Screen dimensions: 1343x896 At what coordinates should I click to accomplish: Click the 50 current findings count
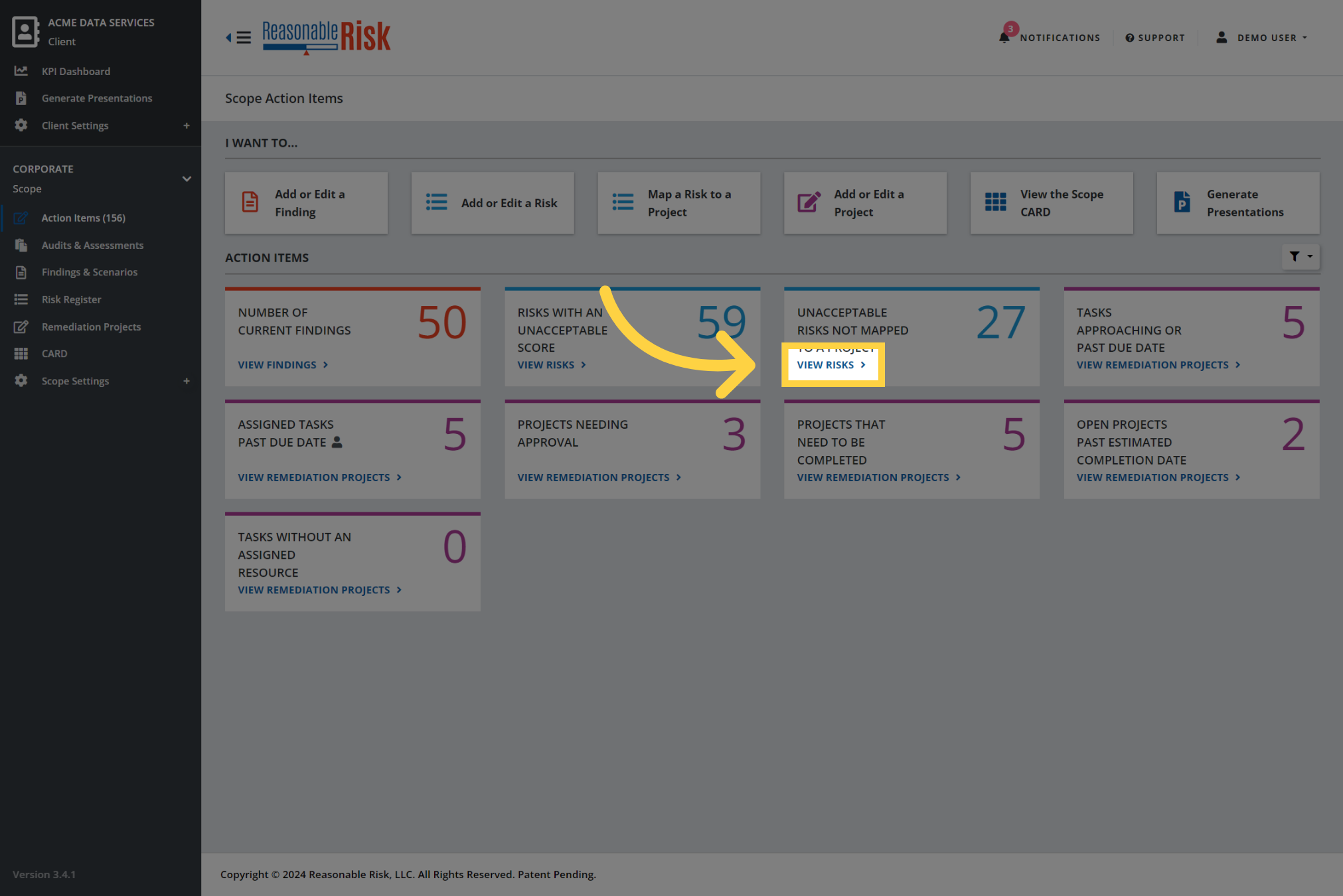[441, 323]
